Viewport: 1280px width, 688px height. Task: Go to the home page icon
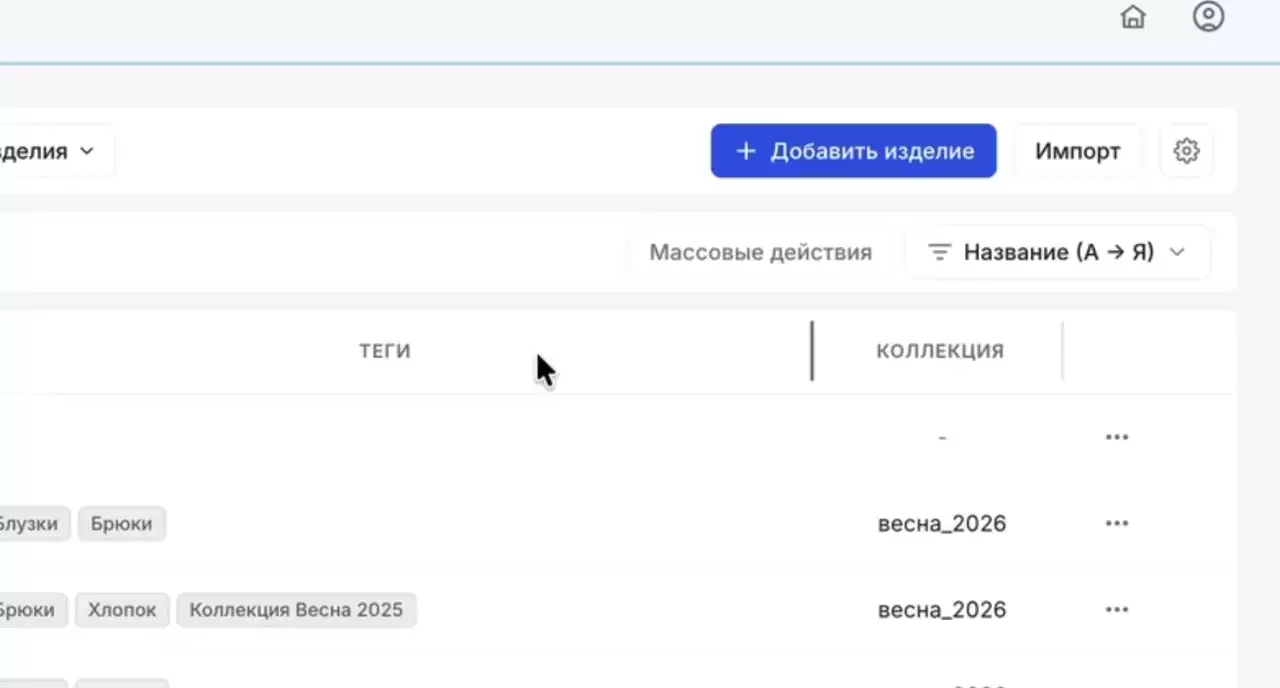[1133, 17]
